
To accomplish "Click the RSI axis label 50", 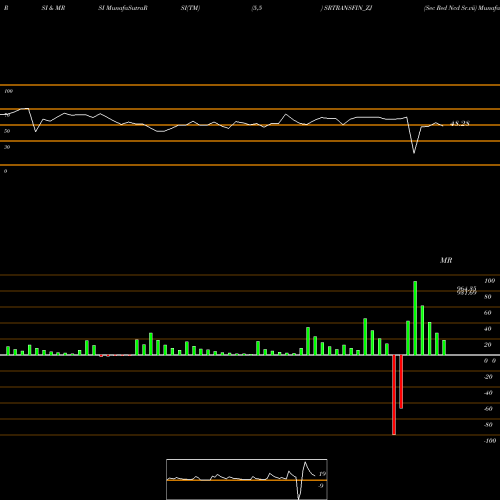I will (7, 131).
